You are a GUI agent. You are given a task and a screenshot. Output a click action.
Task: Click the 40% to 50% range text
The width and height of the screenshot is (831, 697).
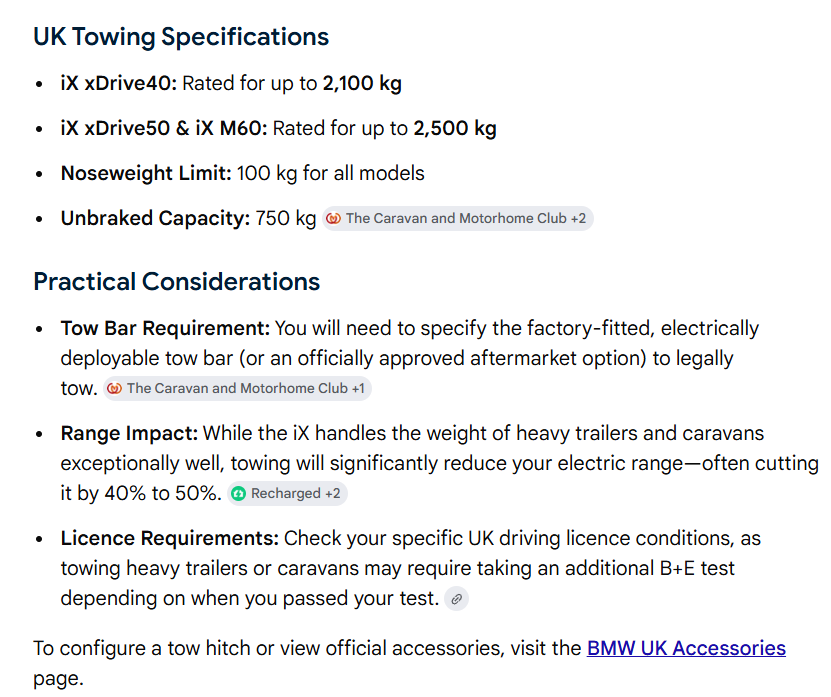[162, 493]
